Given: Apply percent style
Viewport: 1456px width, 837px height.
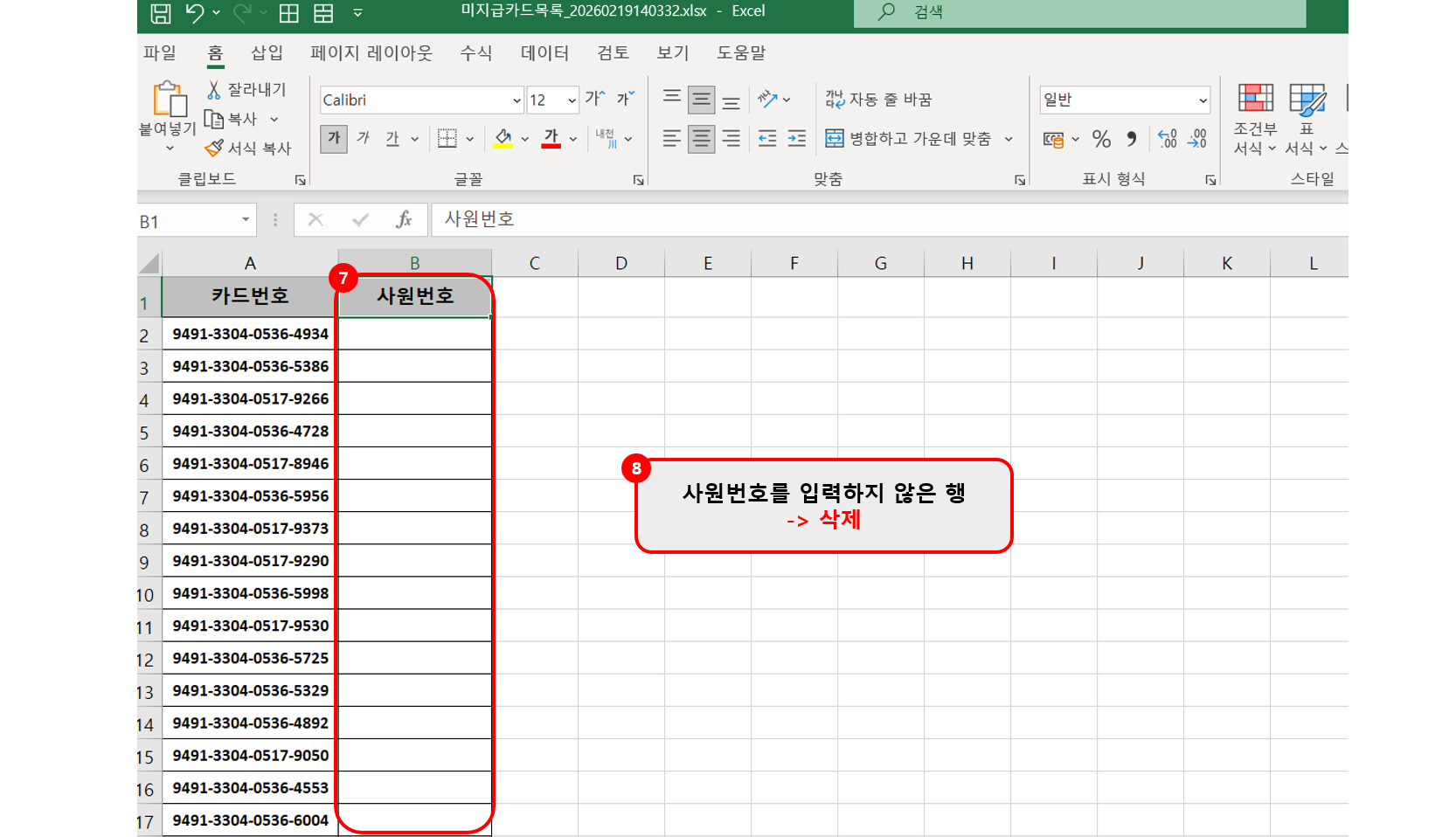Looking at the screenshot, I should click(1102, 139).
